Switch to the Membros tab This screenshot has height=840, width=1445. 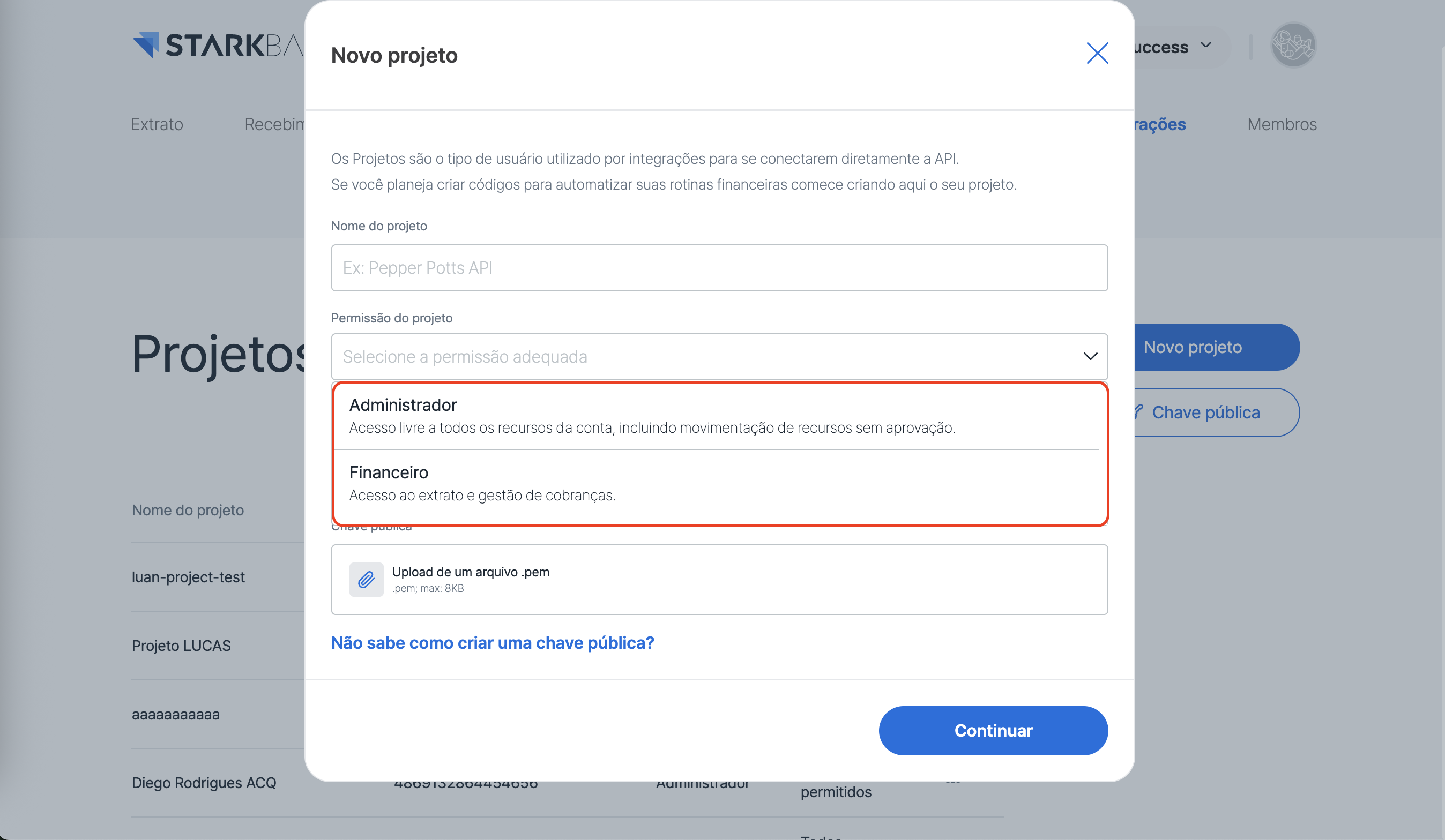pos(1282,124)
